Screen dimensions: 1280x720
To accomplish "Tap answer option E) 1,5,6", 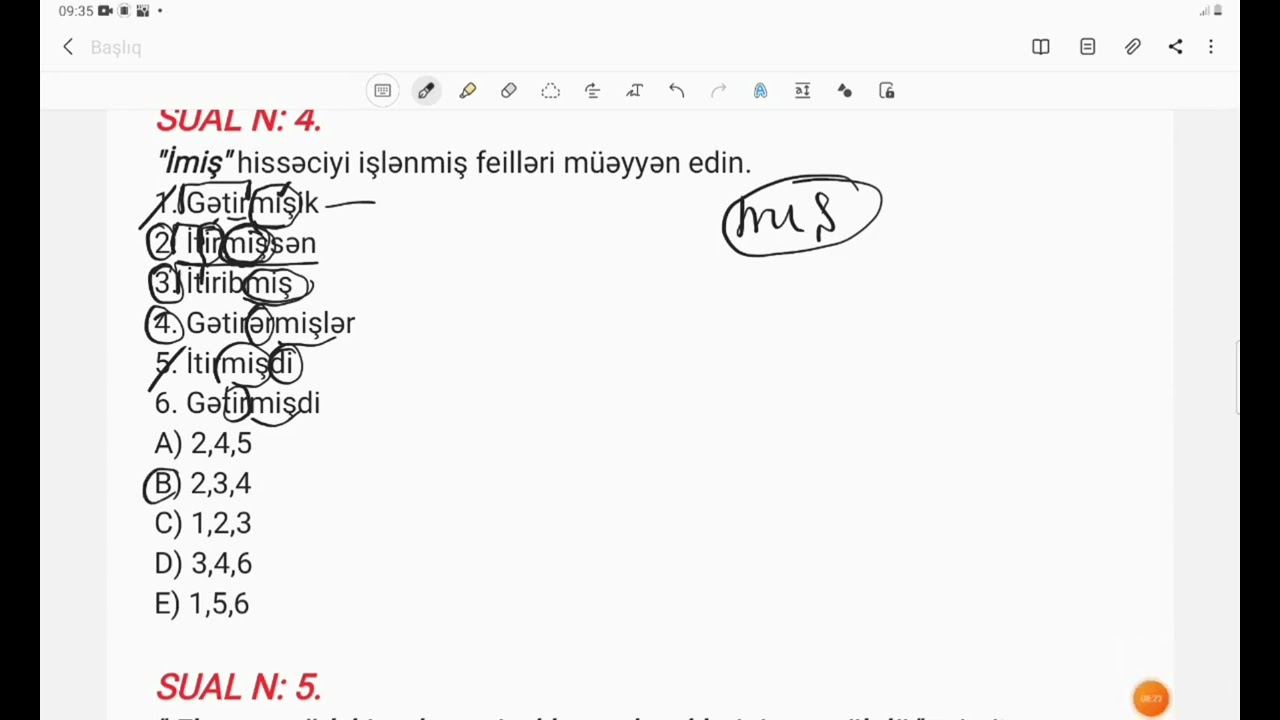I will pos(202,603).
